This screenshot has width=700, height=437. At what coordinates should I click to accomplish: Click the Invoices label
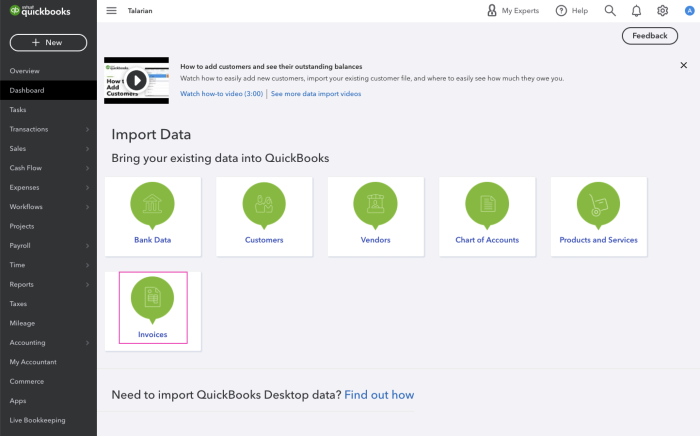click(152, 334)
